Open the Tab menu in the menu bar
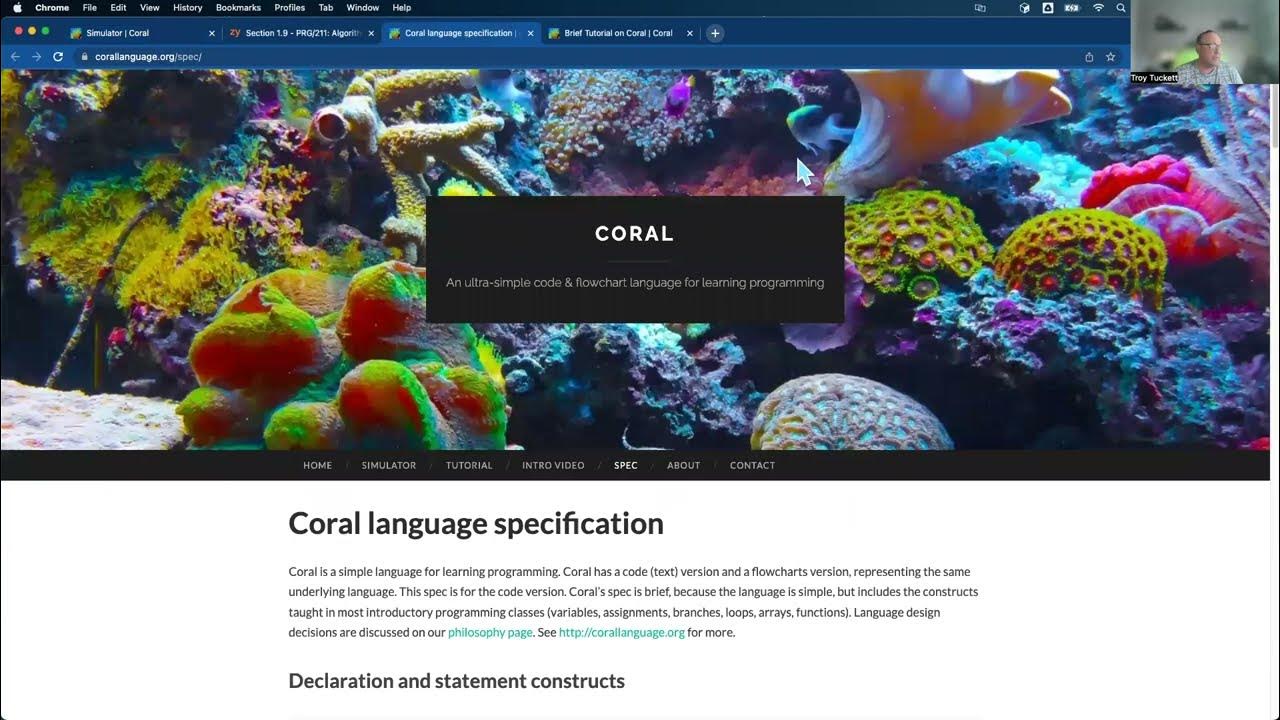The height and width of the screenshot is (720, 1280). pyautogui.click(x=326, y=7)
